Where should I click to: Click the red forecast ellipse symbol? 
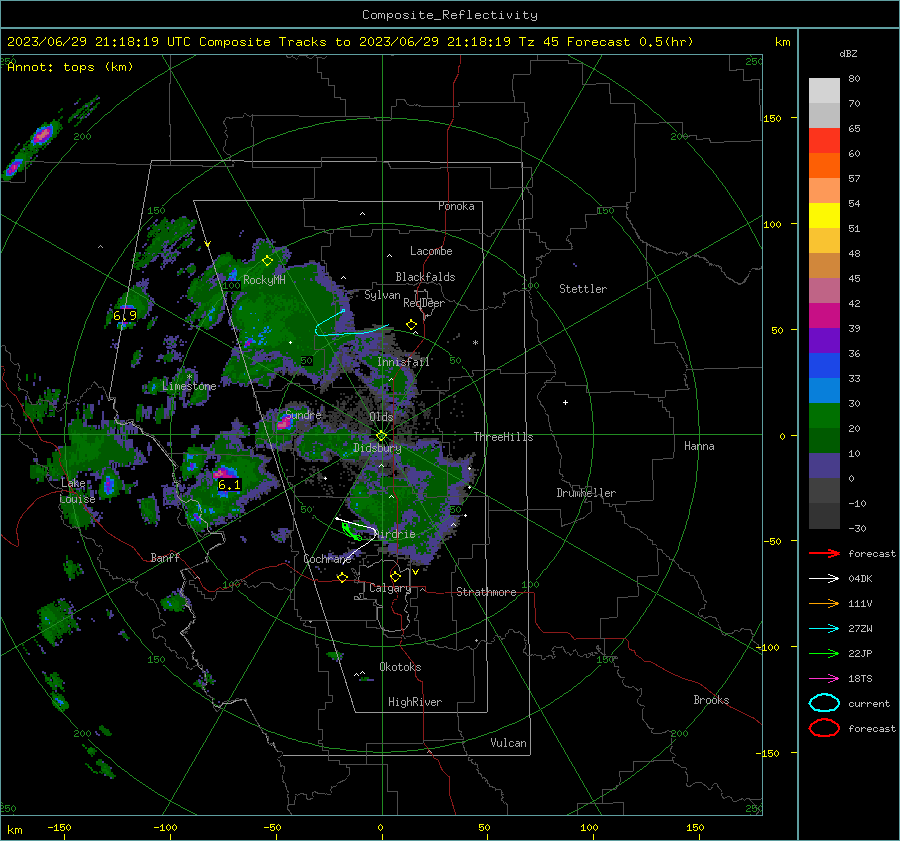824,728
